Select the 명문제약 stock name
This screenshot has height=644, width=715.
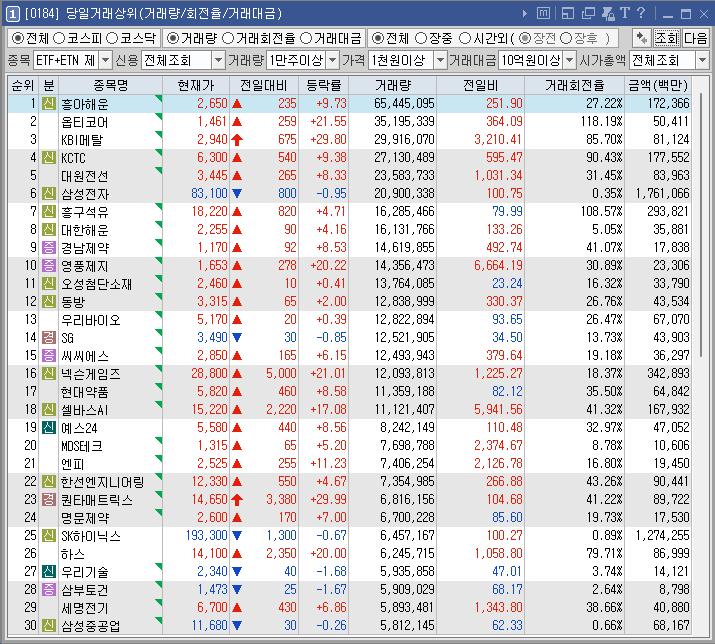(x=85, y=518)
